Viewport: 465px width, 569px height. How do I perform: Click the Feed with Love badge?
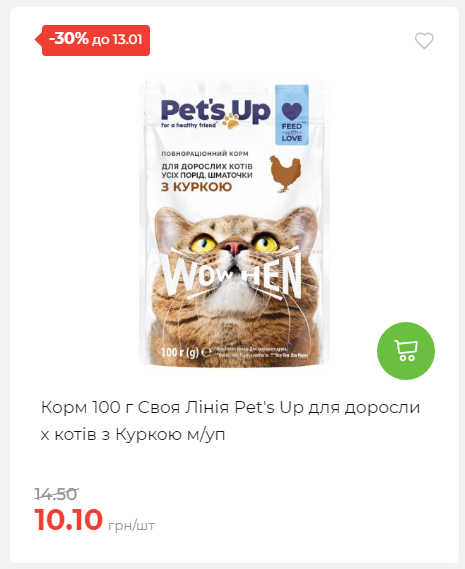click(292, 115)
